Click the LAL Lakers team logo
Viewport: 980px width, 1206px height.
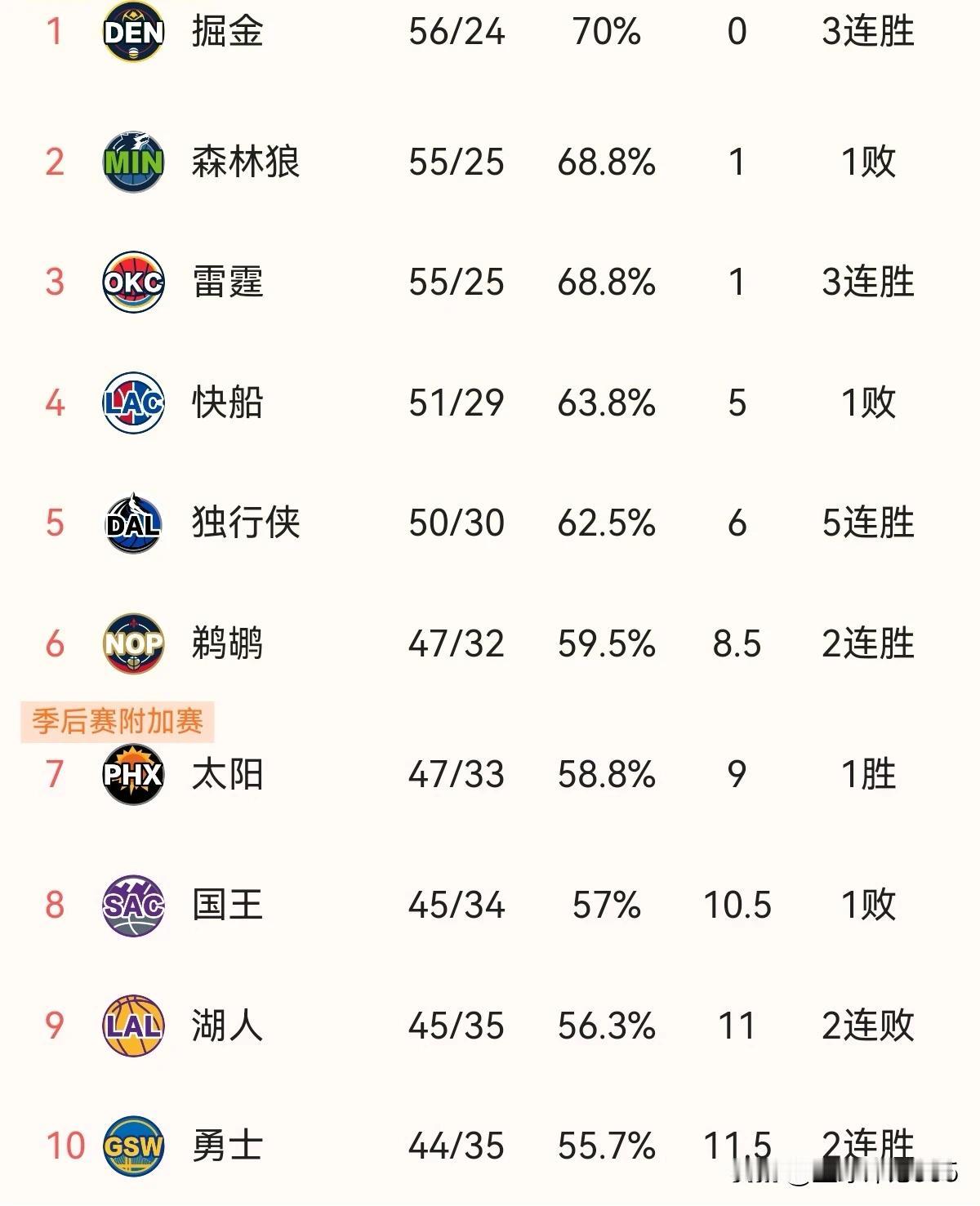tap(134, 1026)
